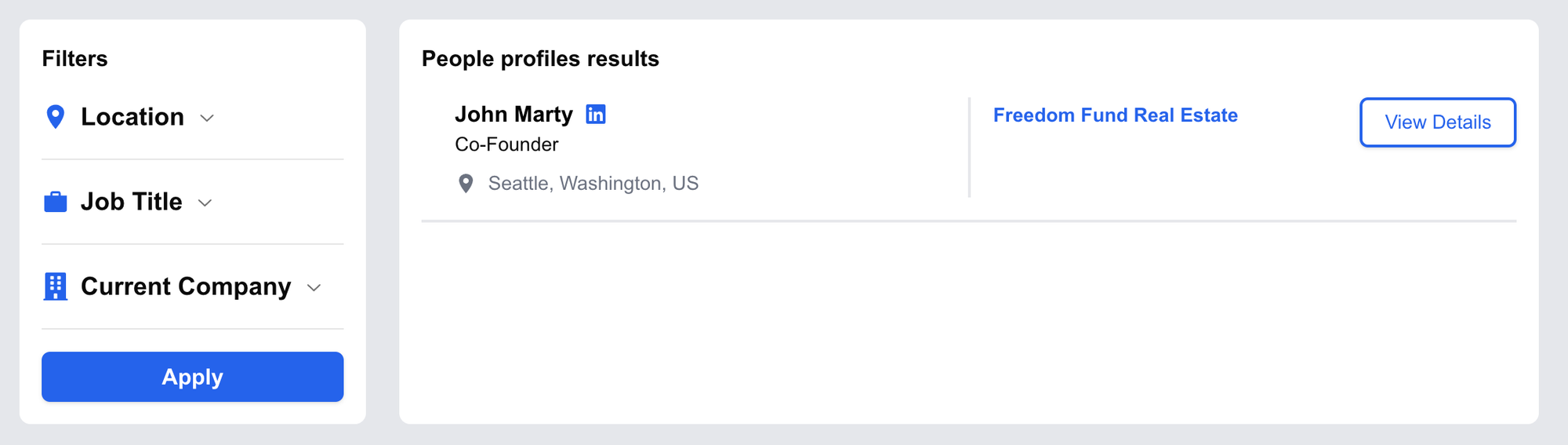1568x445 pixels.
Task: Select the Location filter label
Action: (x=132, y=117)
